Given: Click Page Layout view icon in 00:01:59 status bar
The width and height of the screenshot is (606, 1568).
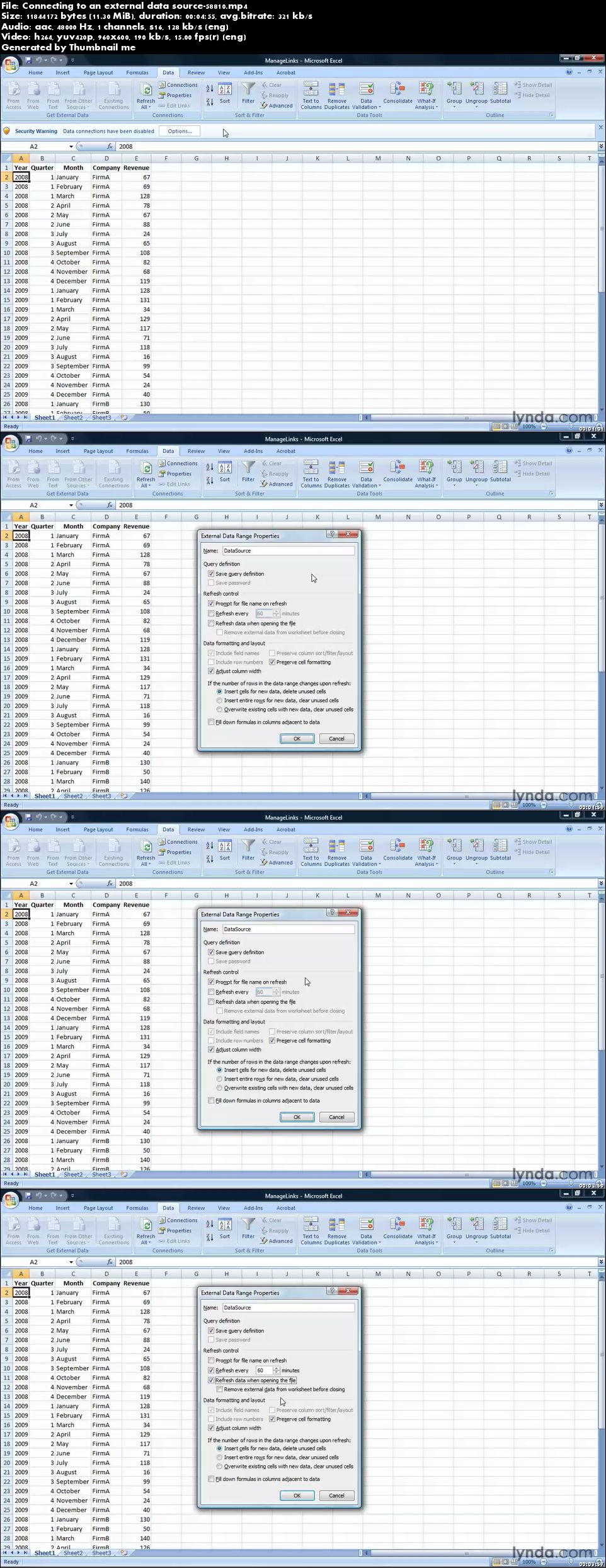Looking at the screenshot, I should coord(505,805).
